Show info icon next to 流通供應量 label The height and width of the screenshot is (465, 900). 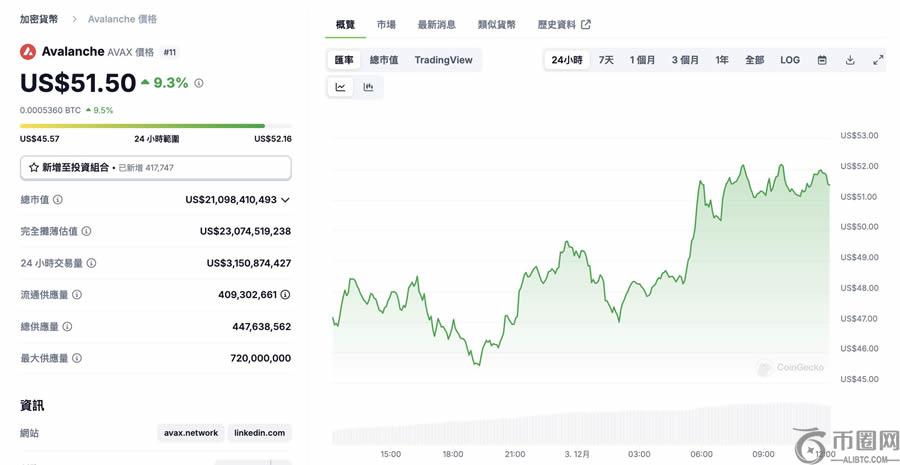[x=77, y=294]
